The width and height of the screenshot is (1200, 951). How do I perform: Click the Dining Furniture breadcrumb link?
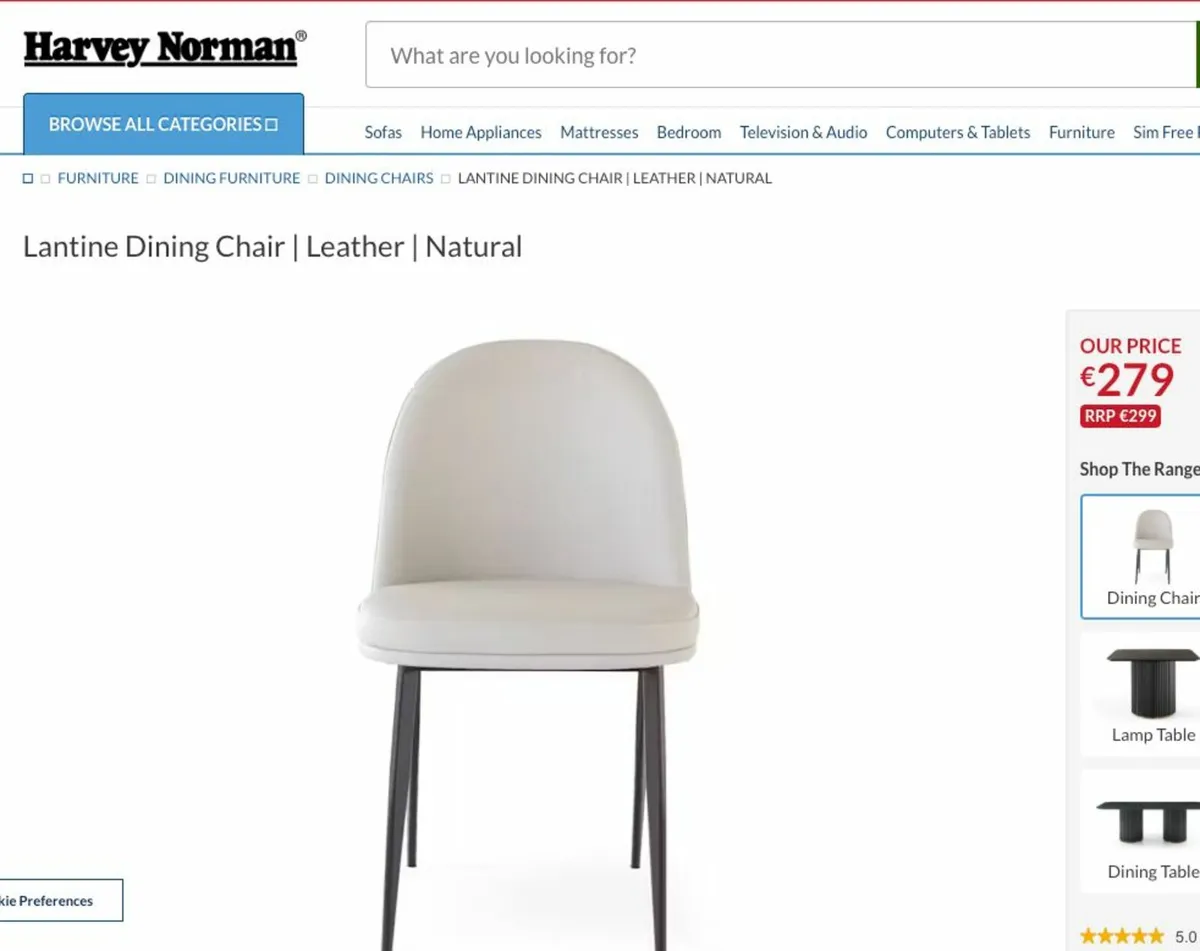(232, 178)
